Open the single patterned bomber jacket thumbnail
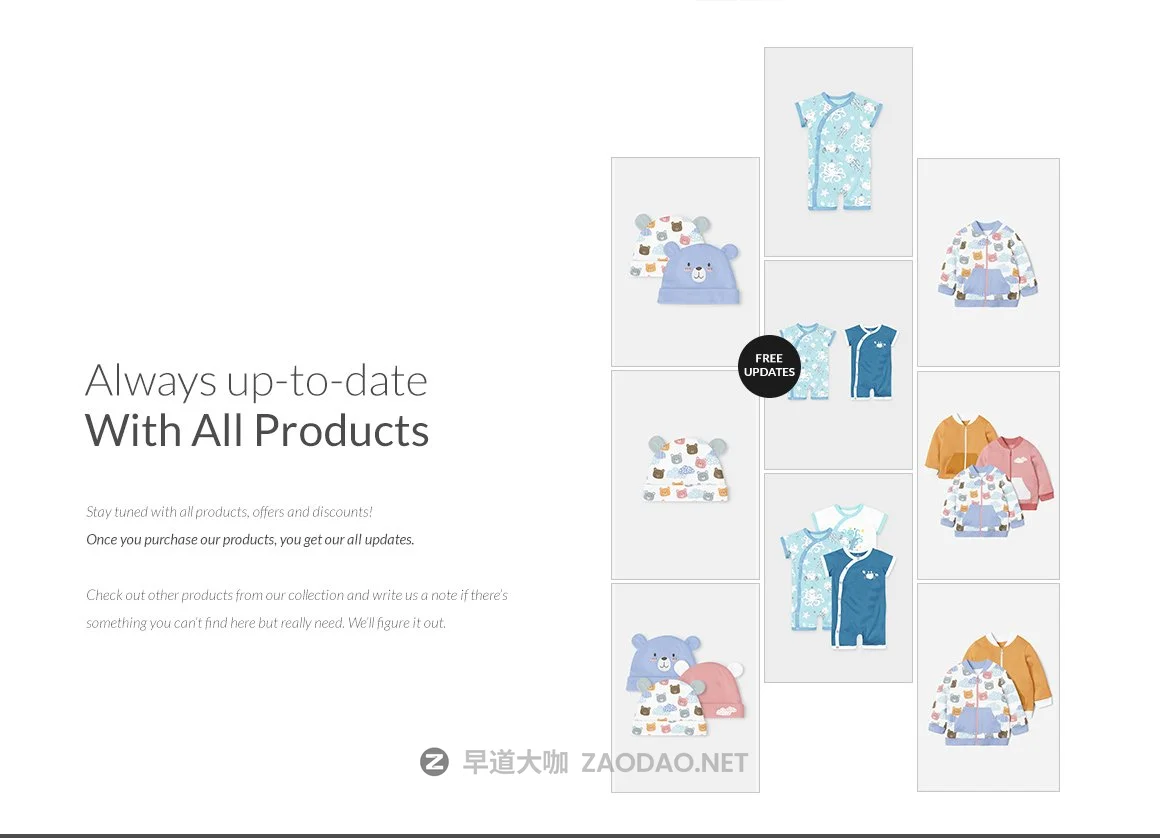This screenshot has width=1160, height=838. 988,262
